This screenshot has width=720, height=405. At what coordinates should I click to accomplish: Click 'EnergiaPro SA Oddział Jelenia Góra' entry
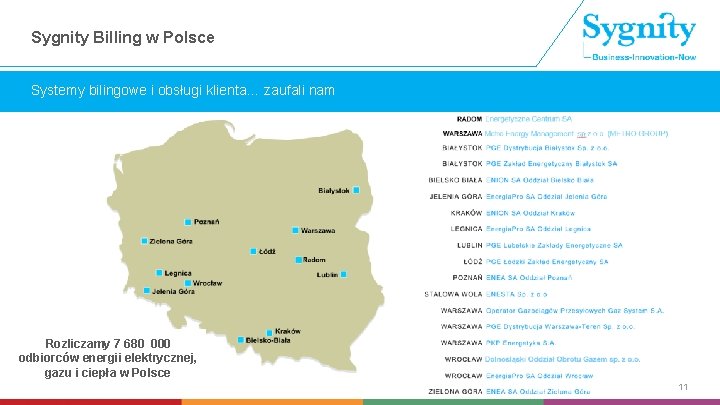(x=546, y=197)
